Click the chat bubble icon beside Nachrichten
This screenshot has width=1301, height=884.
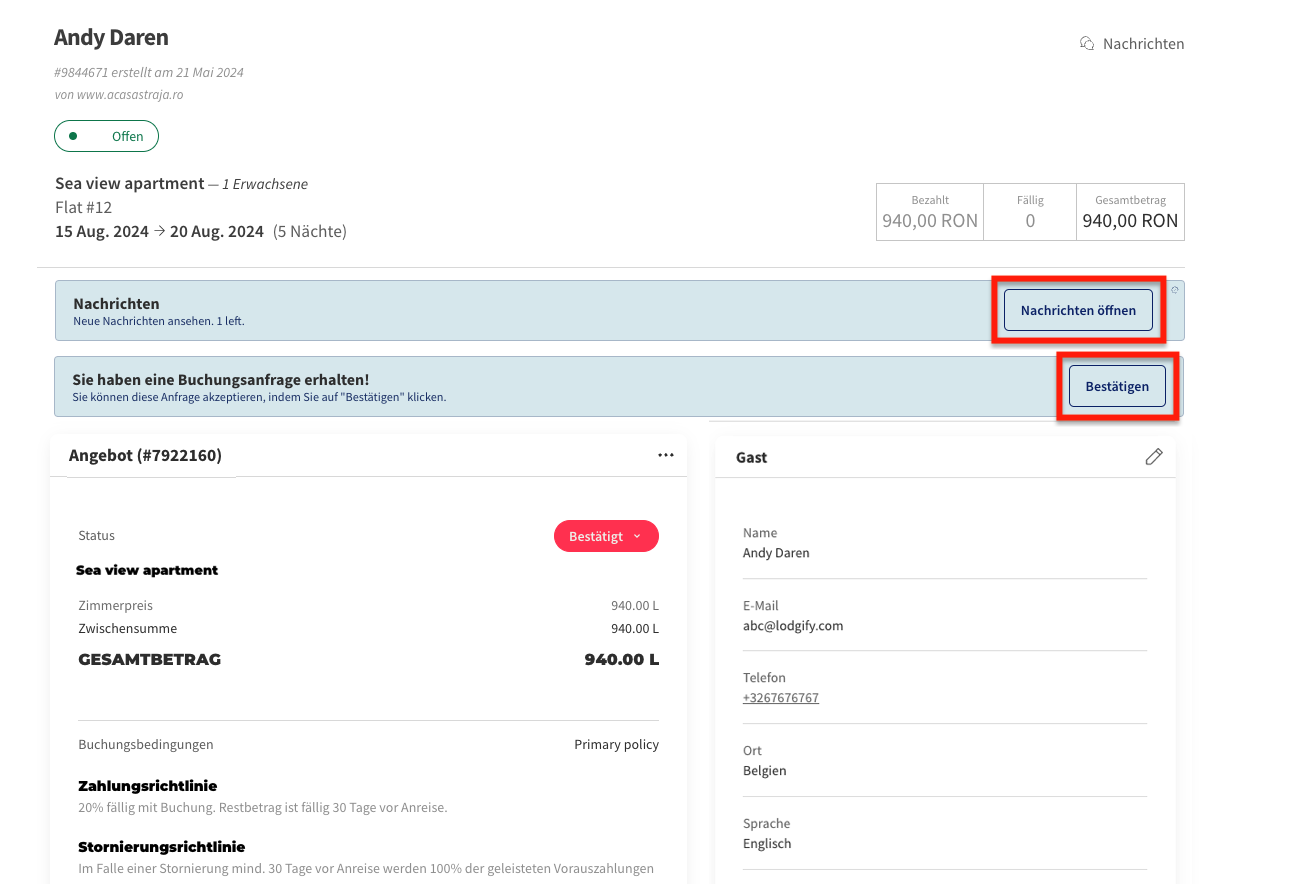pyautogui.click(x=1087, y=43)
